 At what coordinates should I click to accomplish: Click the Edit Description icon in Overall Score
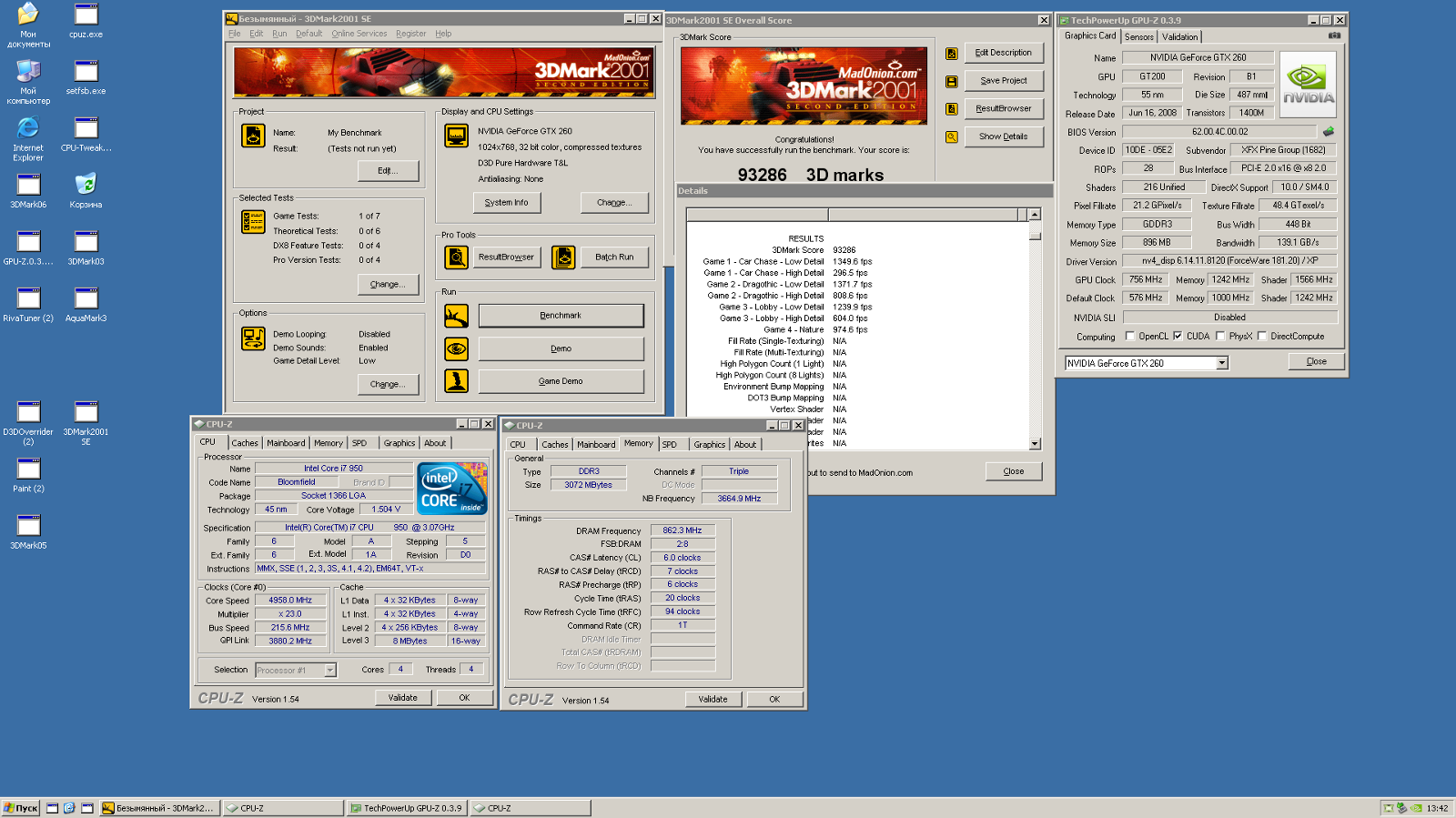(x=951, y=54)
